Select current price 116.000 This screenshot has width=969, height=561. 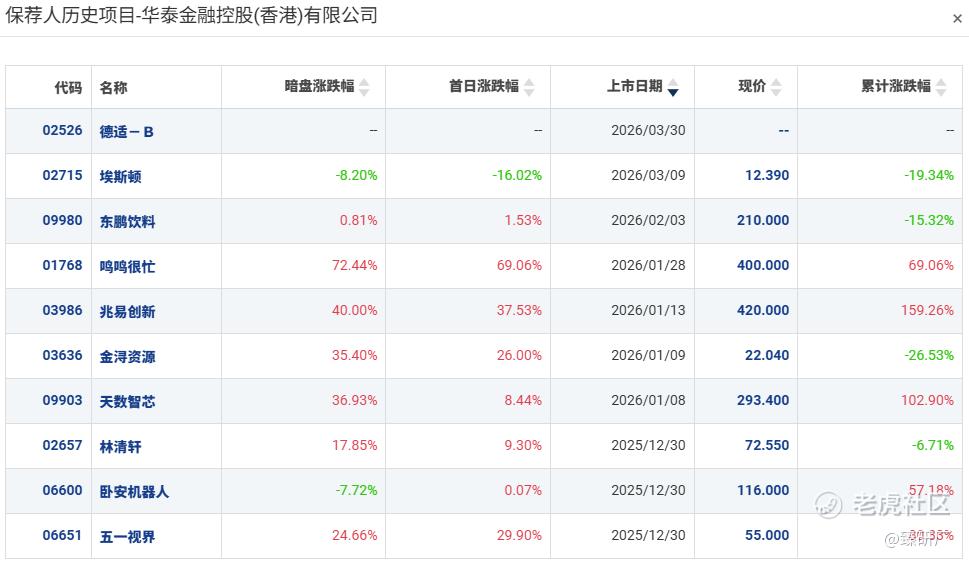pos(763,491)
